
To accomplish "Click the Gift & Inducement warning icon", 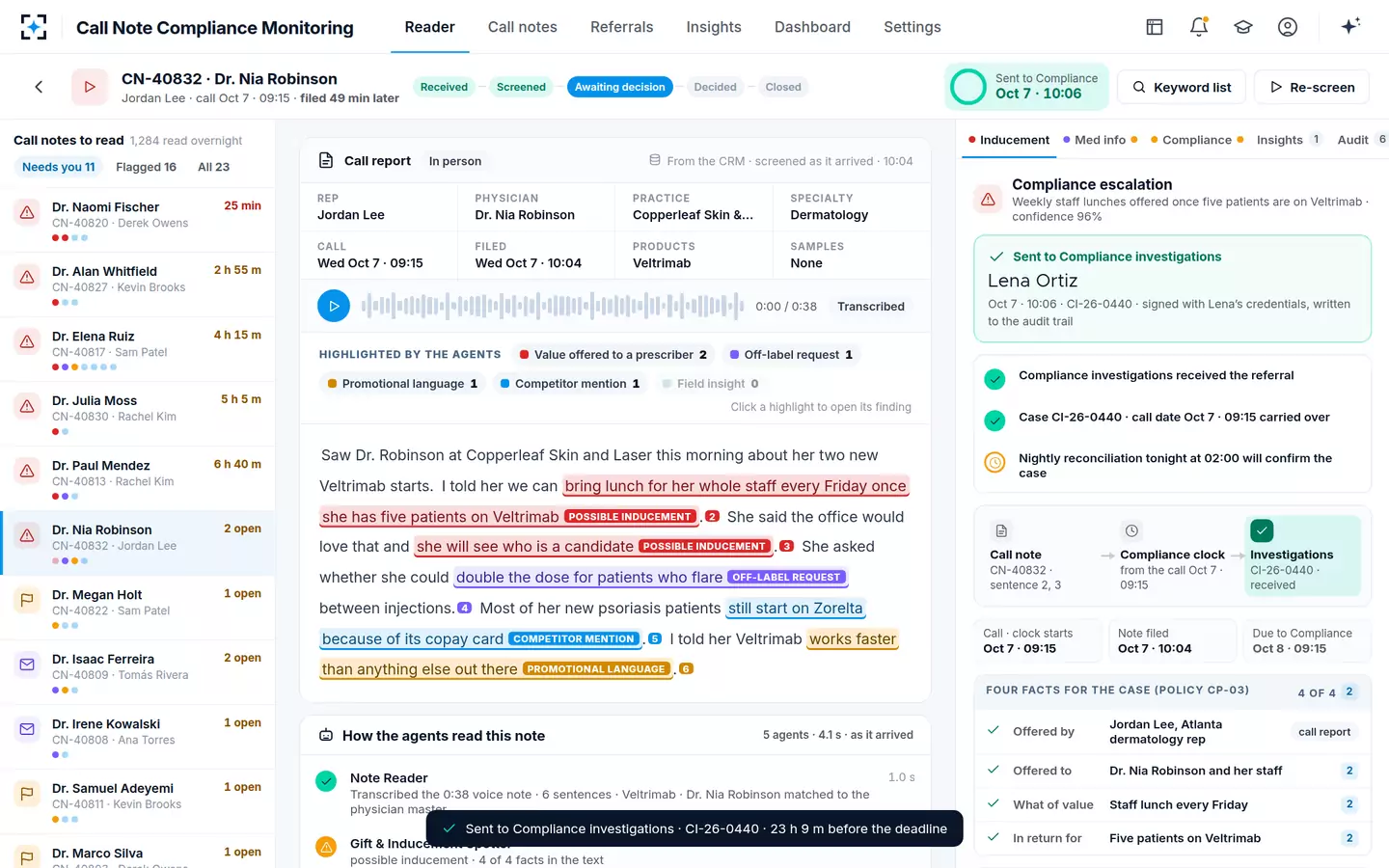I will tap(326, 847).
